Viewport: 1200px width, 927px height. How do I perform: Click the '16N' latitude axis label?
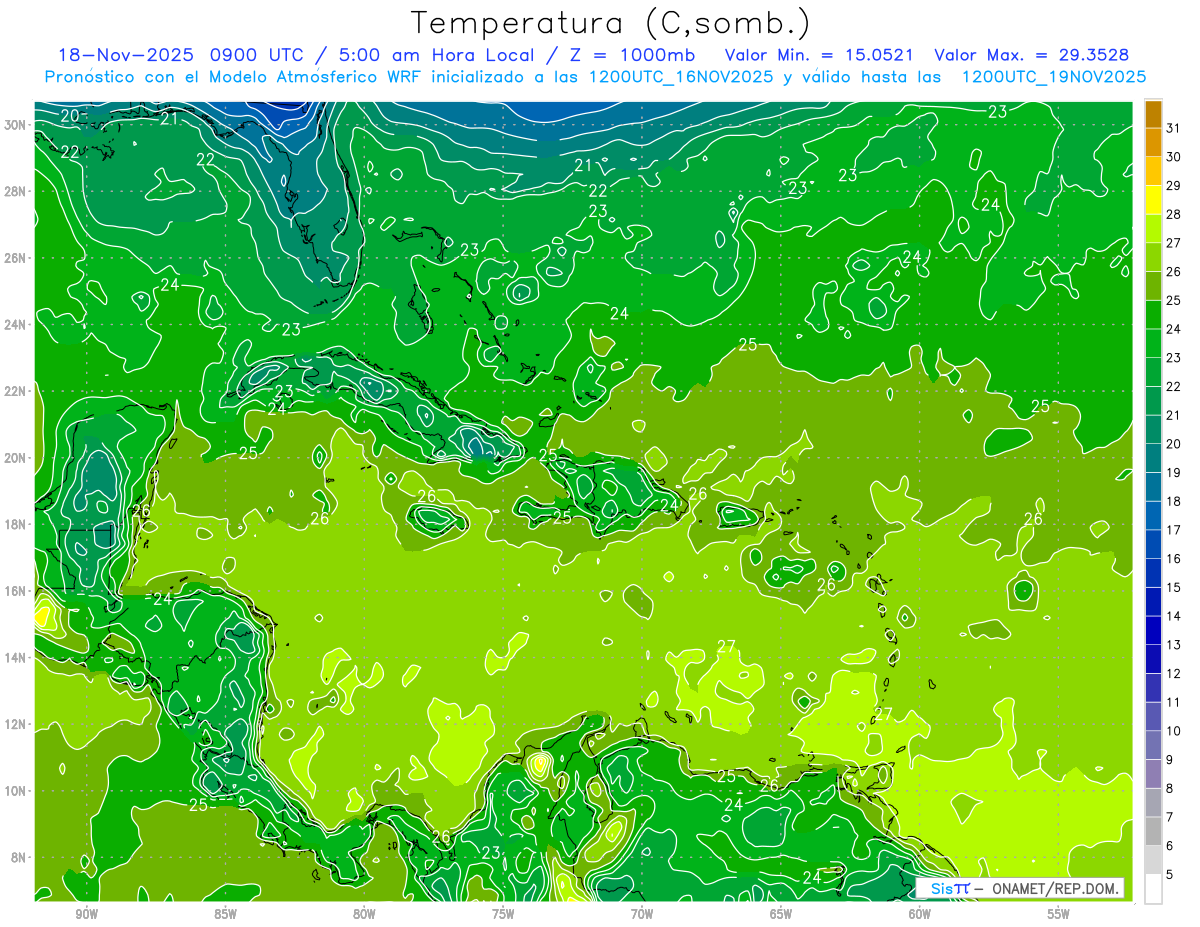(15, 591)
